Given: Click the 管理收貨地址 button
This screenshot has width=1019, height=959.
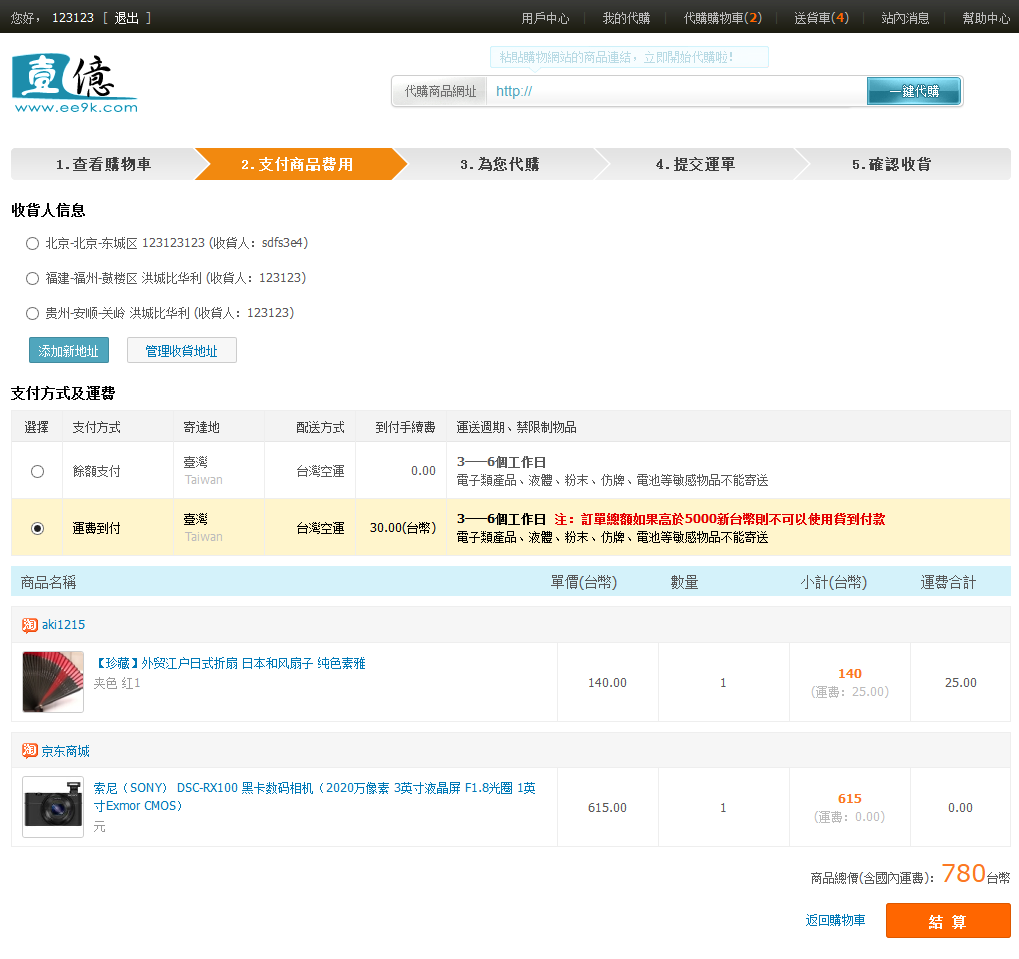Looking at the screenshot, I should pyautogui.click(x=181, y=351).
